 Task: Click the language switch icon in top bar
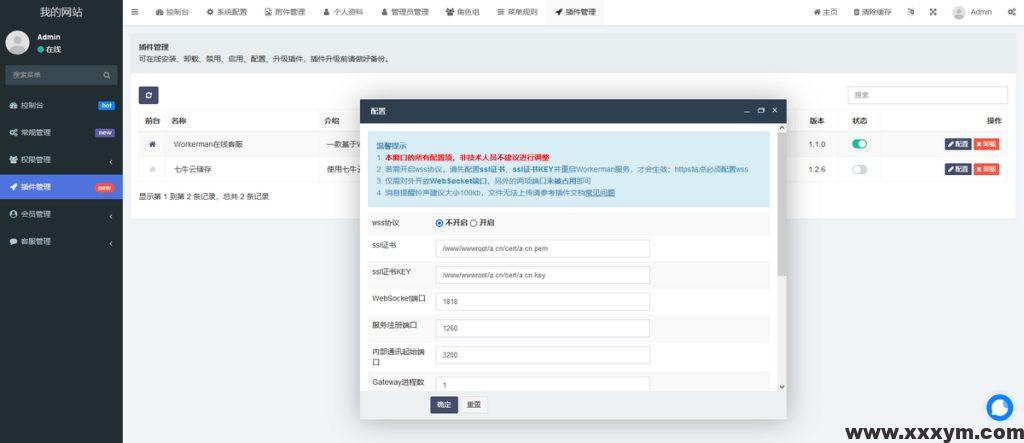pyautogui.click(x=910, y=12)
